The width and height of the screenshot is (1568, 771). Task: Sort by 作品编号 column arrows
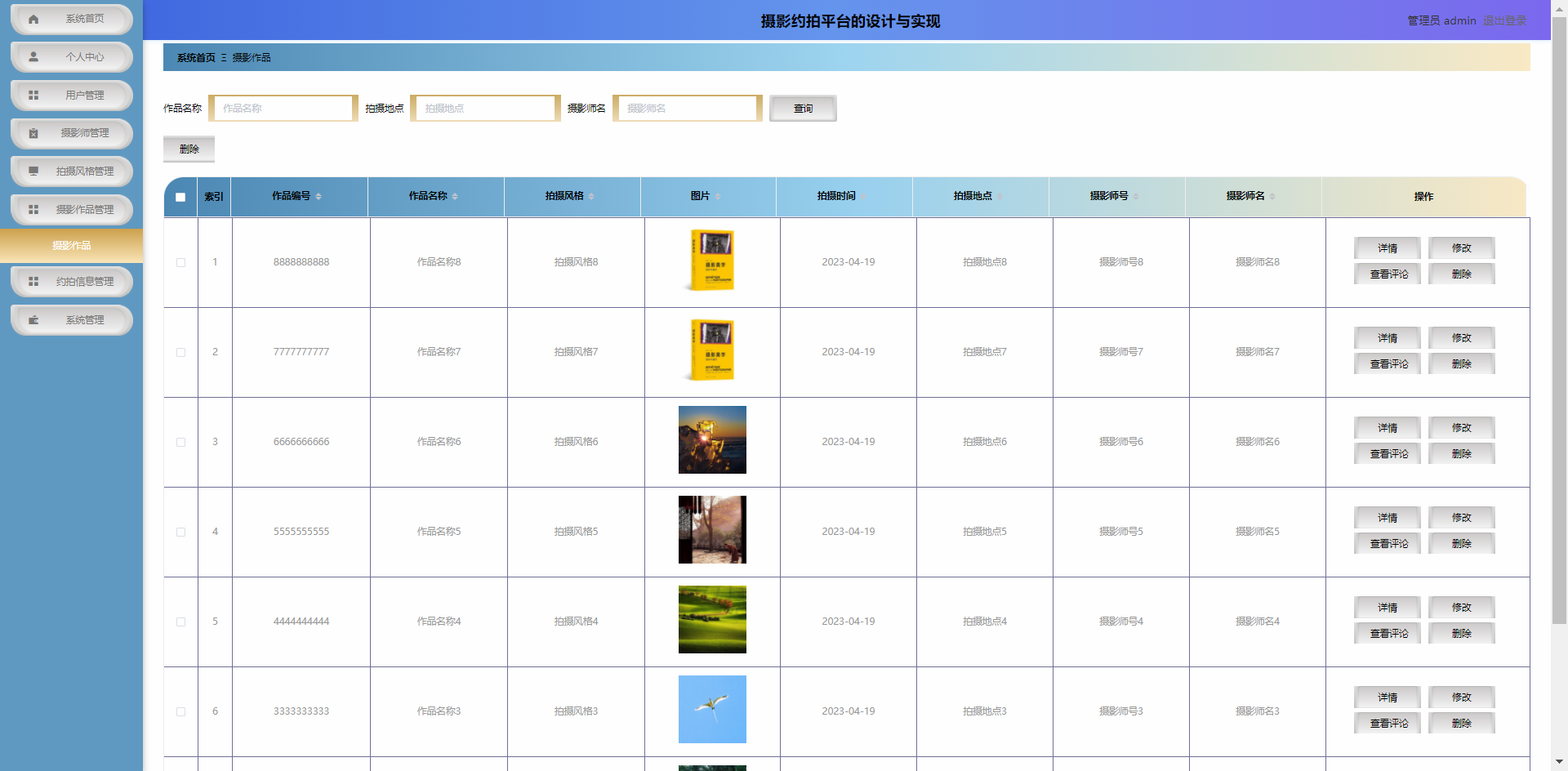click(318, 196)
